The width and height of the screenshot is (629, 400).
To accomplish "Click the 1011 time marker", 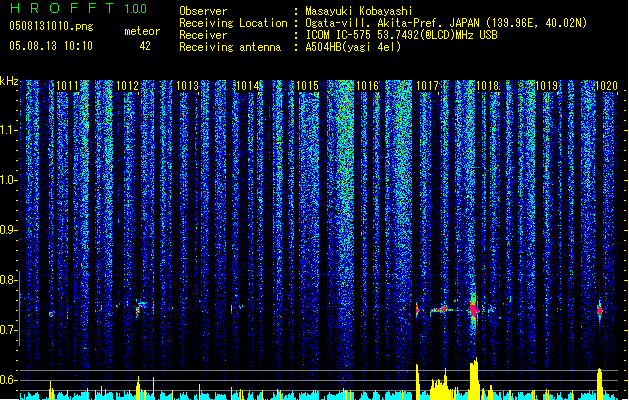I will pos(67,85).
